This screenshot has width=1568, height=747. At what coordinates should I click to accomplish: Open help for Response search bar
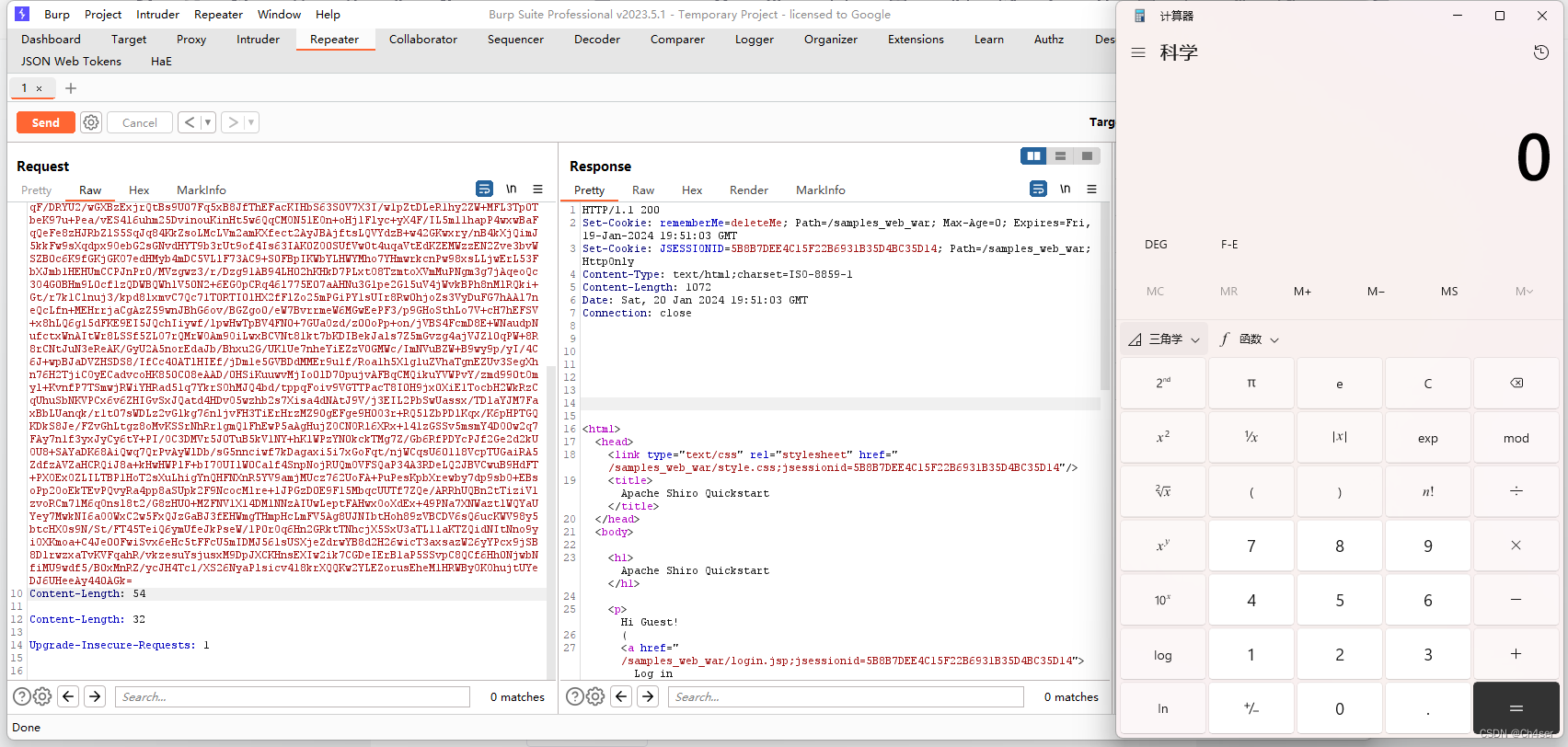(x=574, y=697)
